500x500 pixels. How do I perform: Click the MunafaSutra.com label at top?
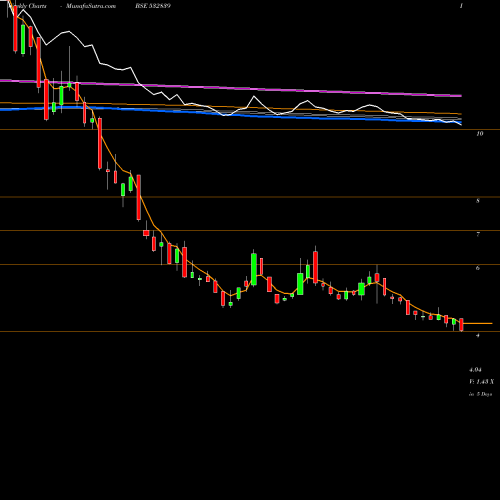pyautogui.click(x=91, y=6)
